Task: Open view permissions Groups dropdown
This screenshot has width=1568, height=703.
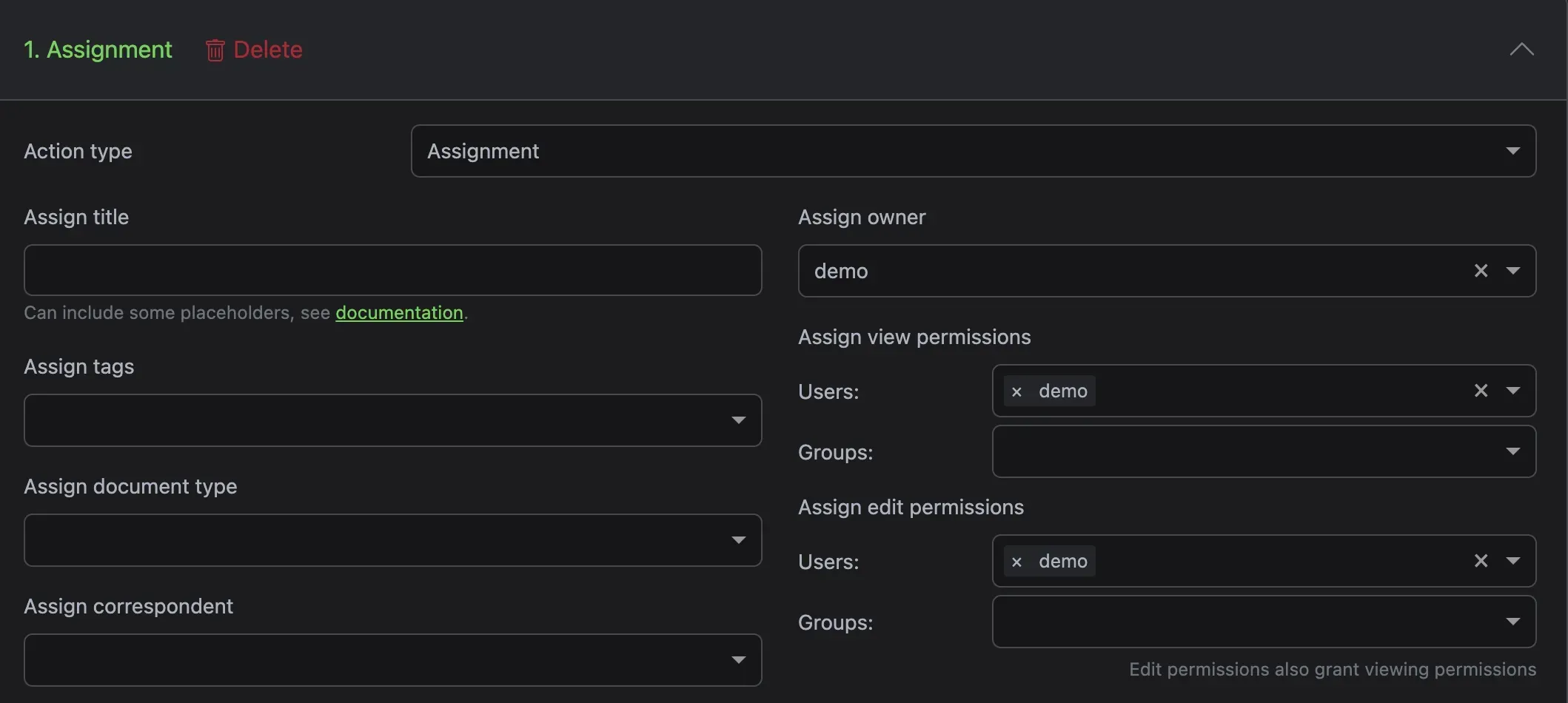Action: pos(1264,451)
